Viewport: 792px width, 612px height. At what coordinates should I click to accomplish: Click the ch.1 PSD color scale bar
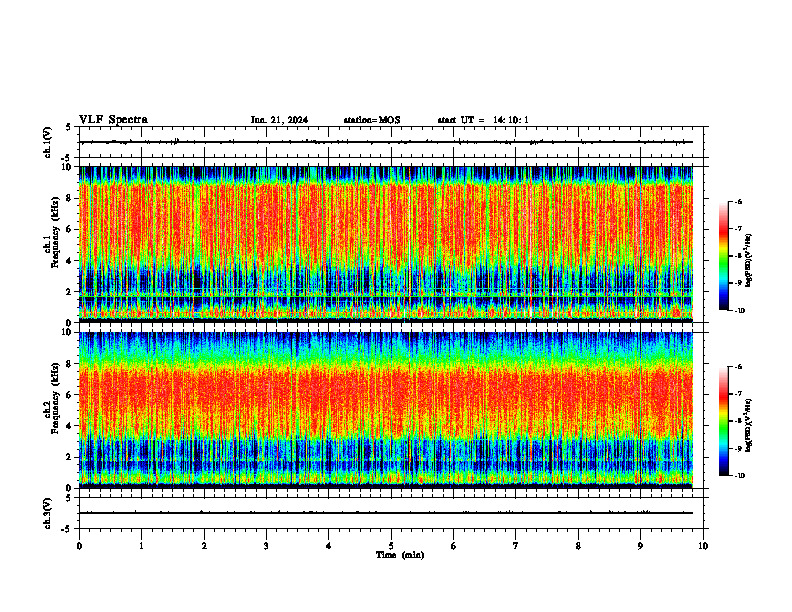(723, 256)
